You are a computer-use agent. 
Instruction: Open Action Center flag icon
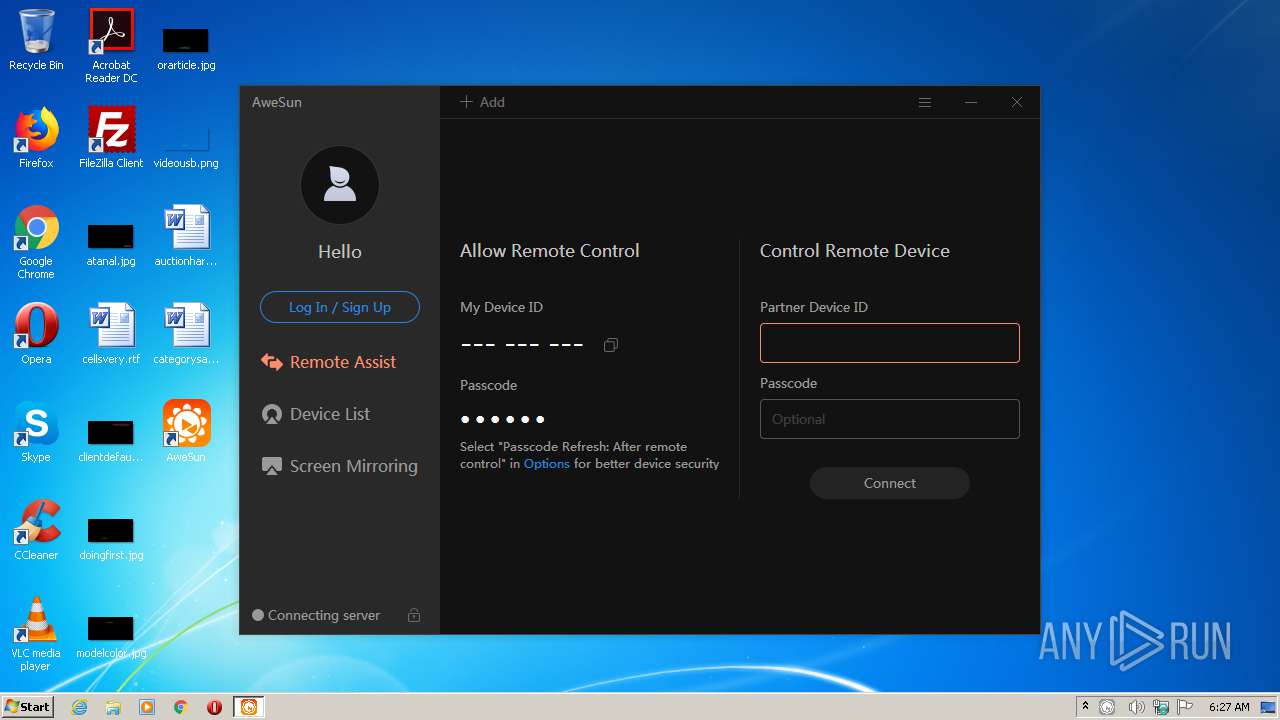(1186, 707)
